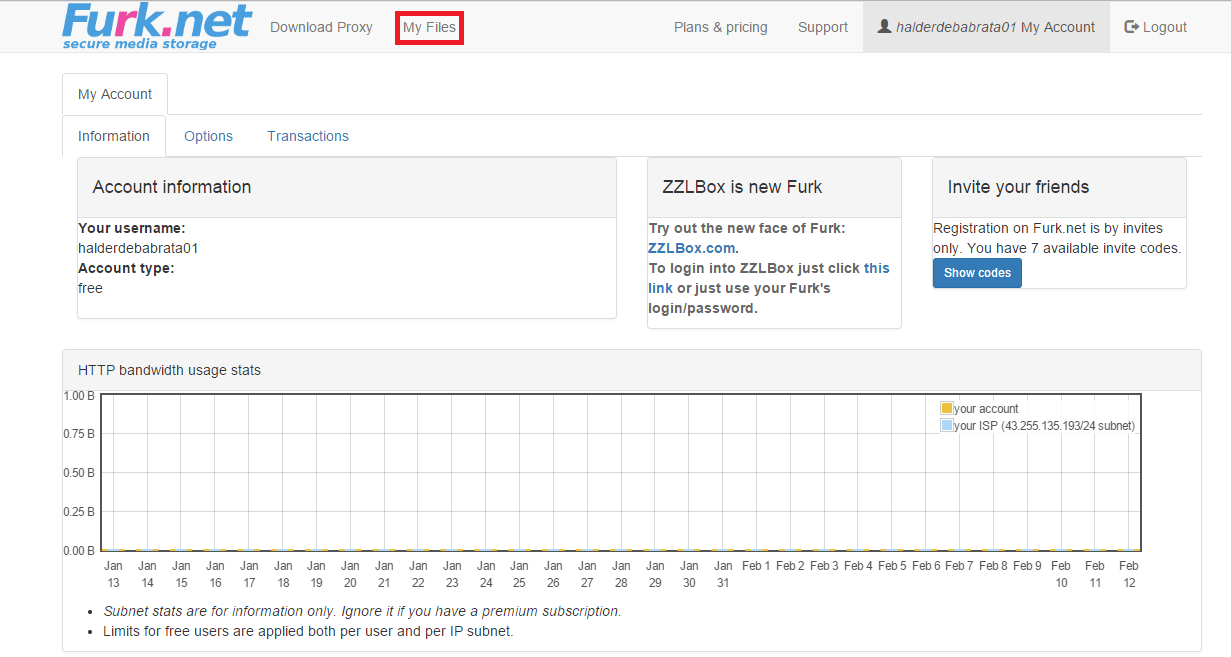Click the 0.75 B axis label

pyautogui.click(x=79, y=434)
